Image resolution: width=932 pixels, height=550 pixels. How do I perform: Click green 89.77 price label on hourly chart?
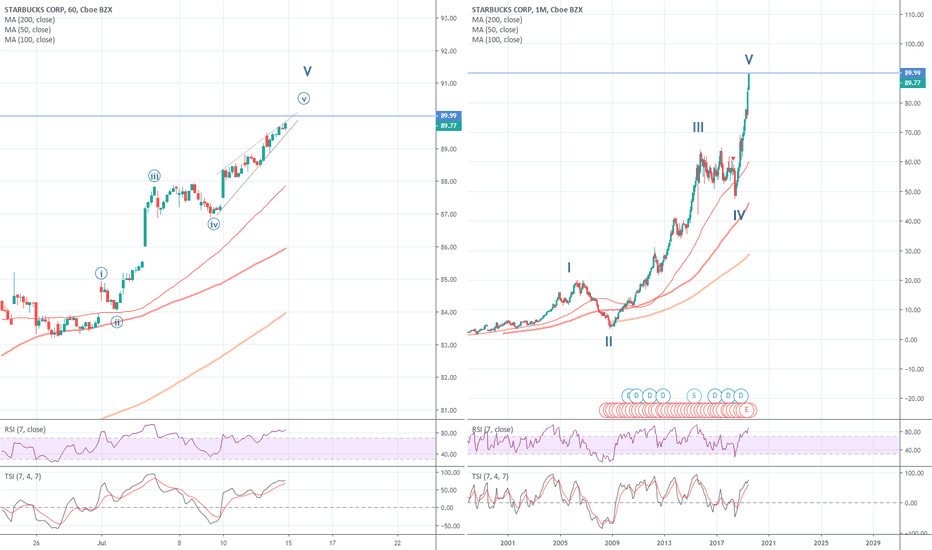tap(449, 125)
